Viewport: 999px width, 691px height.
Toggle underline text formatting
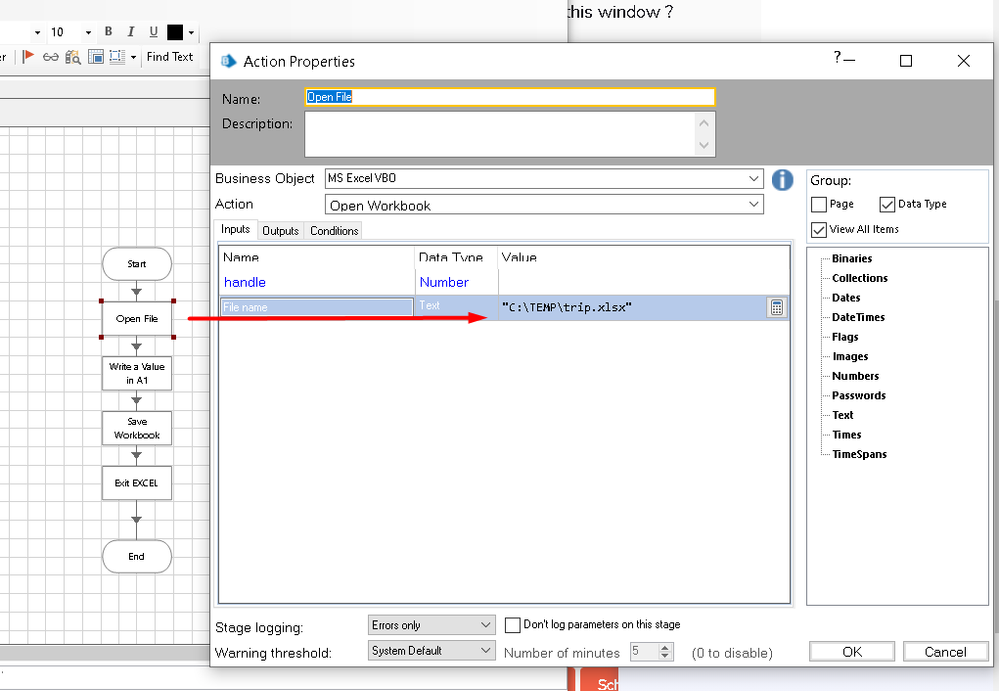(153, 32)
